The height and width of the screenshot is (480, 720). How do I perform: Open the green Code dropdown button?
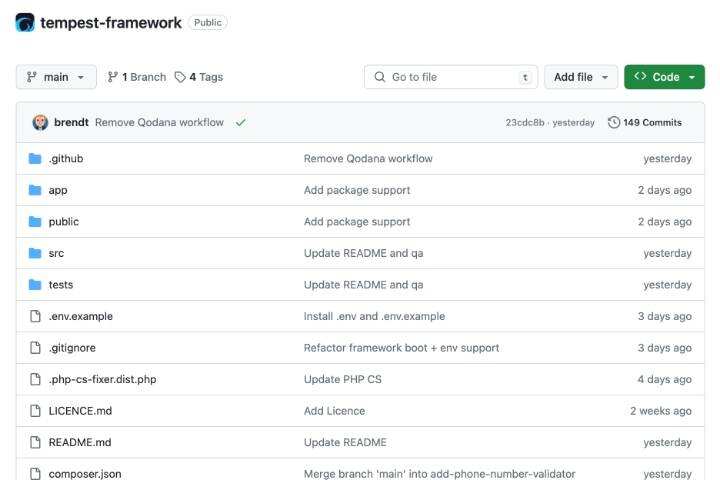click(664, 77)
